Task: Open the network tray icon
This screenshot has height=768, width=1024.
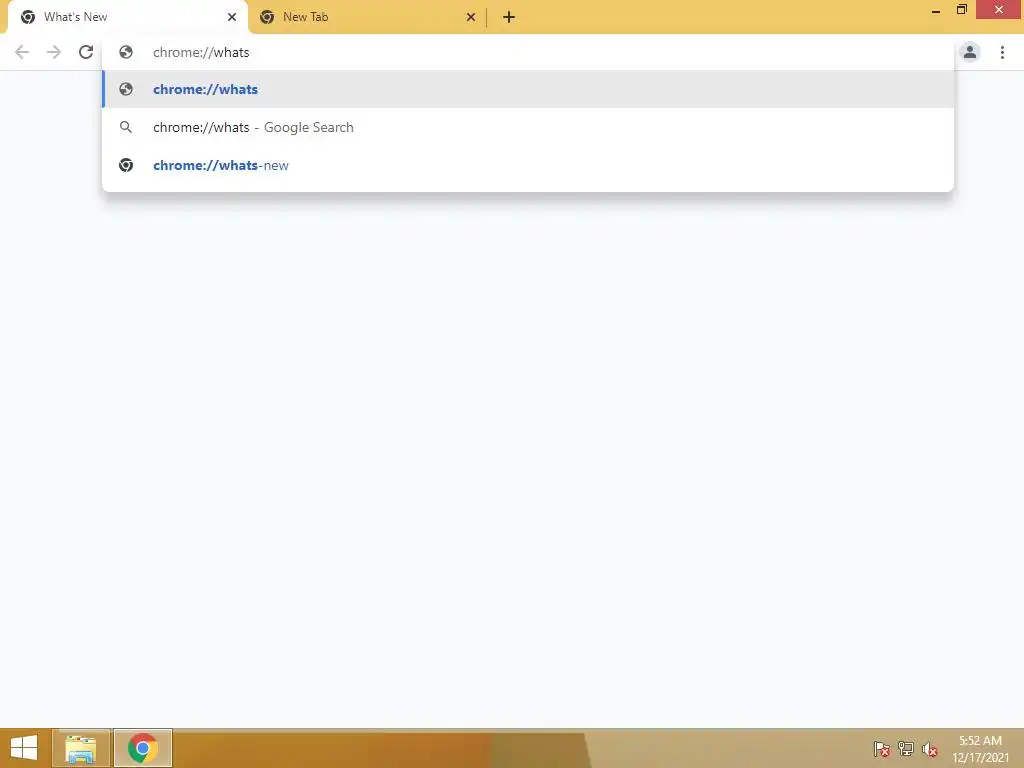Action: tap(906, 748)
